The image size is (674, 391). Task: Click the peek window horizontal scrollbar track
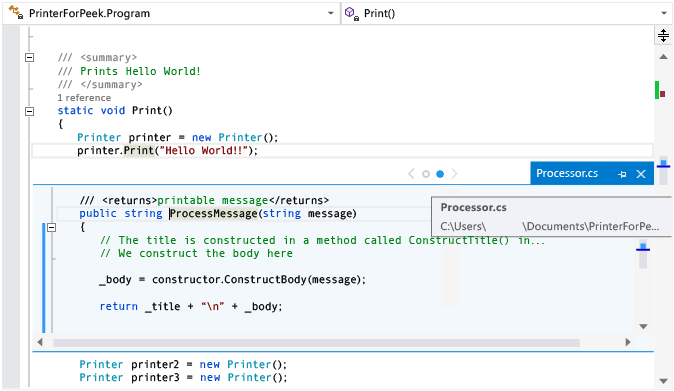click(x=316, y=342)
